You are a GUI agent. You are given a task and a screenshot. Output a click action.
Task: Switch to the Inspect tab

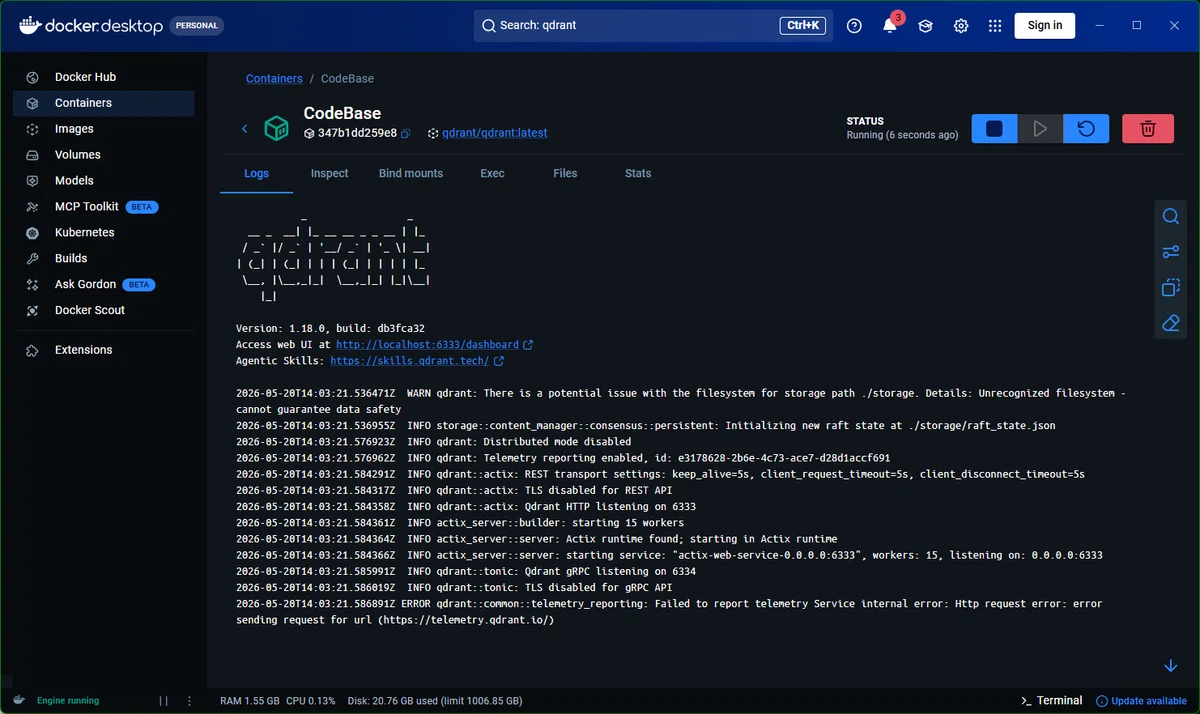click(x=329, y=173)
